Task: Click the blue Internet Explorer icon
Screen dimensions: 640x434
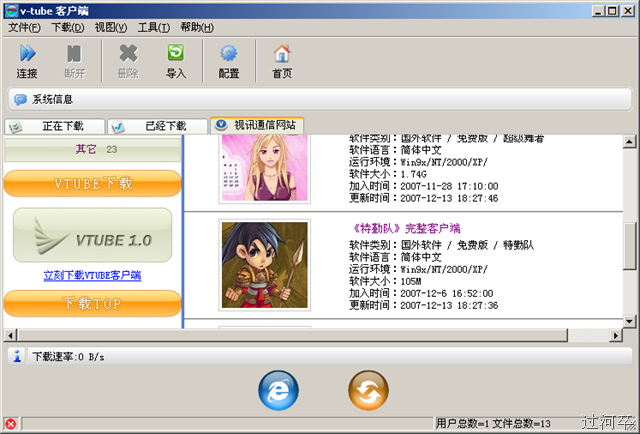Action: 278,390
